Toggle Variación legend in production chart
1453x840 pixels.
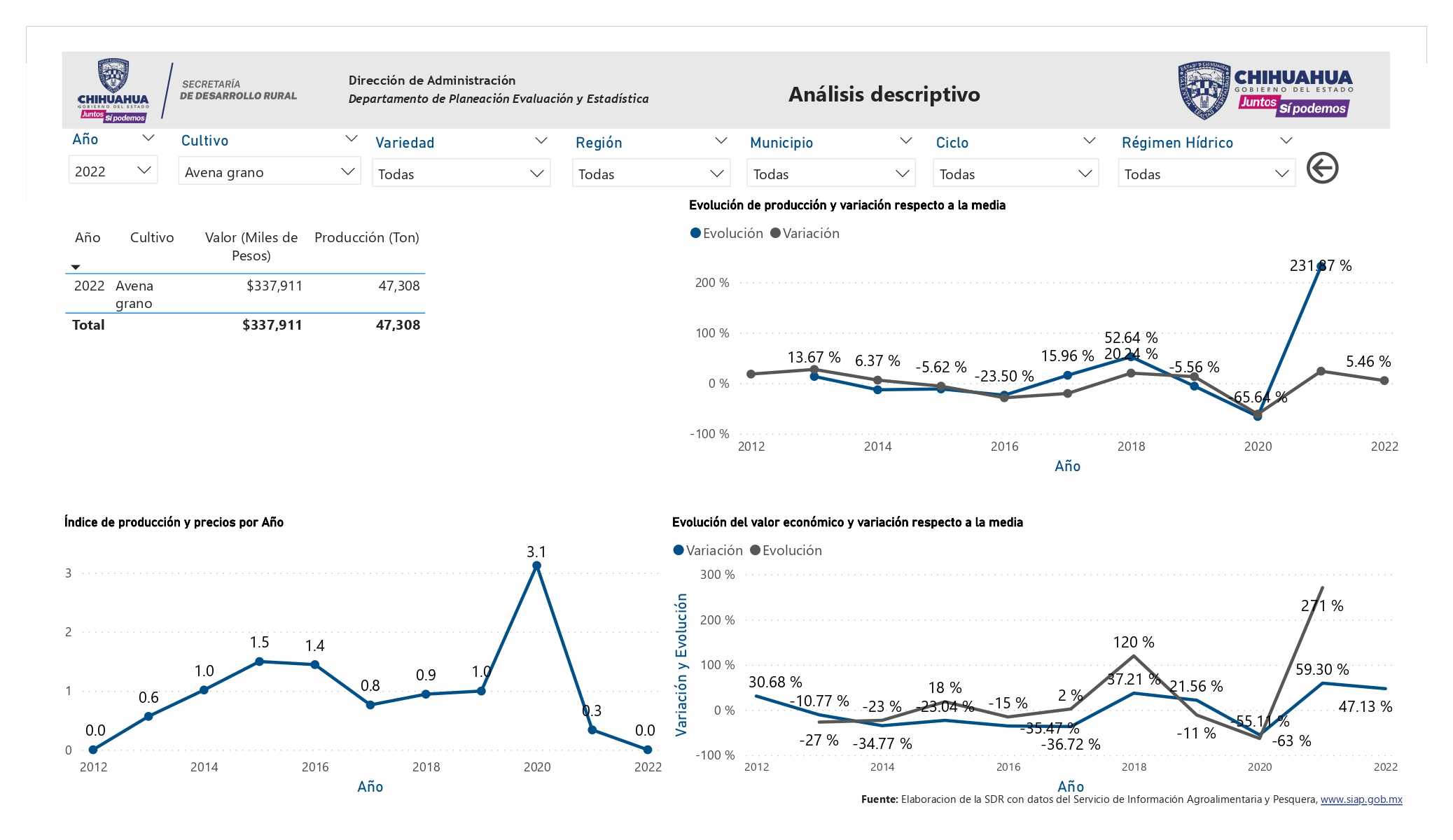point(805,233)
